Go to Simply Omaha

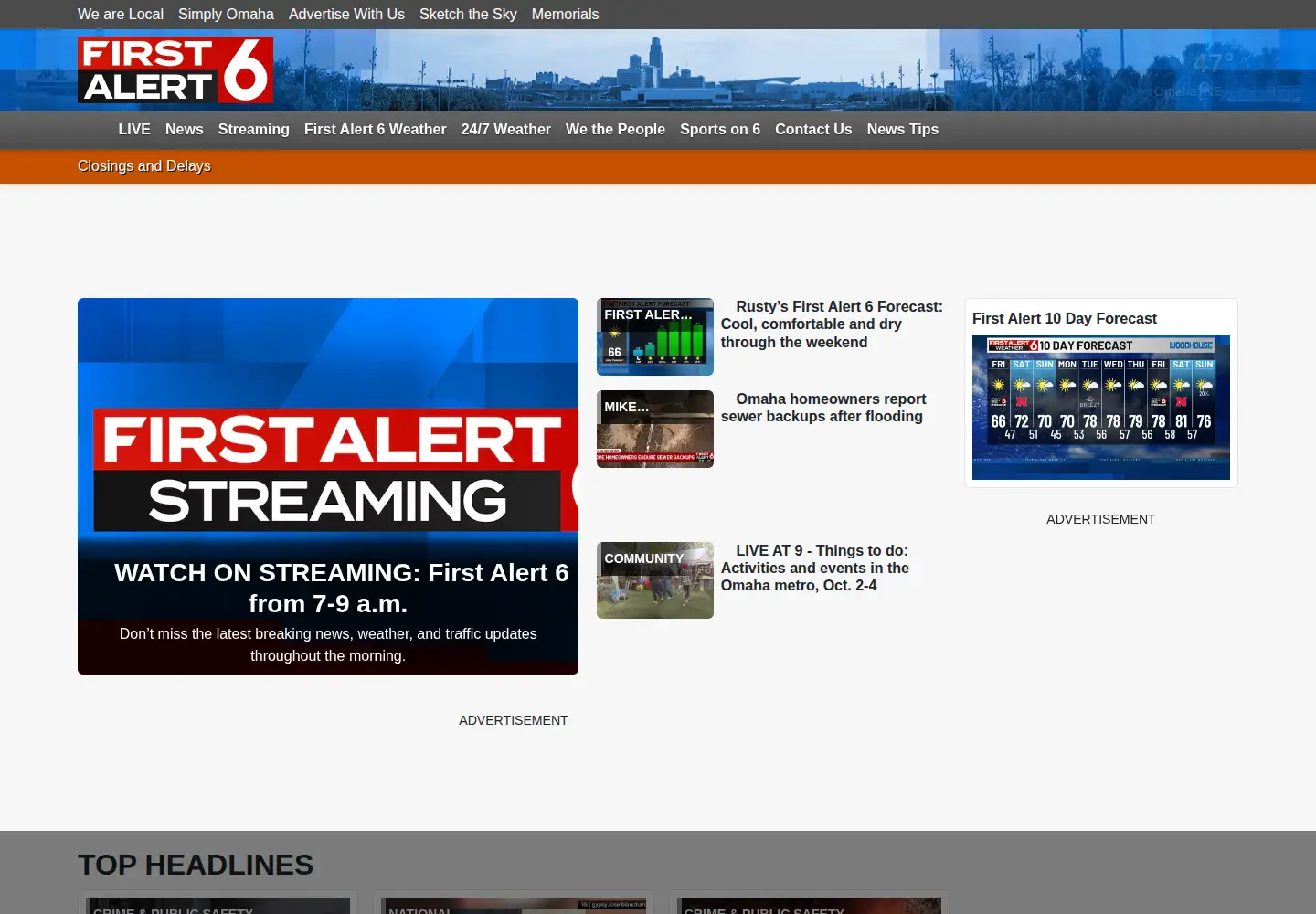point(226,15)
